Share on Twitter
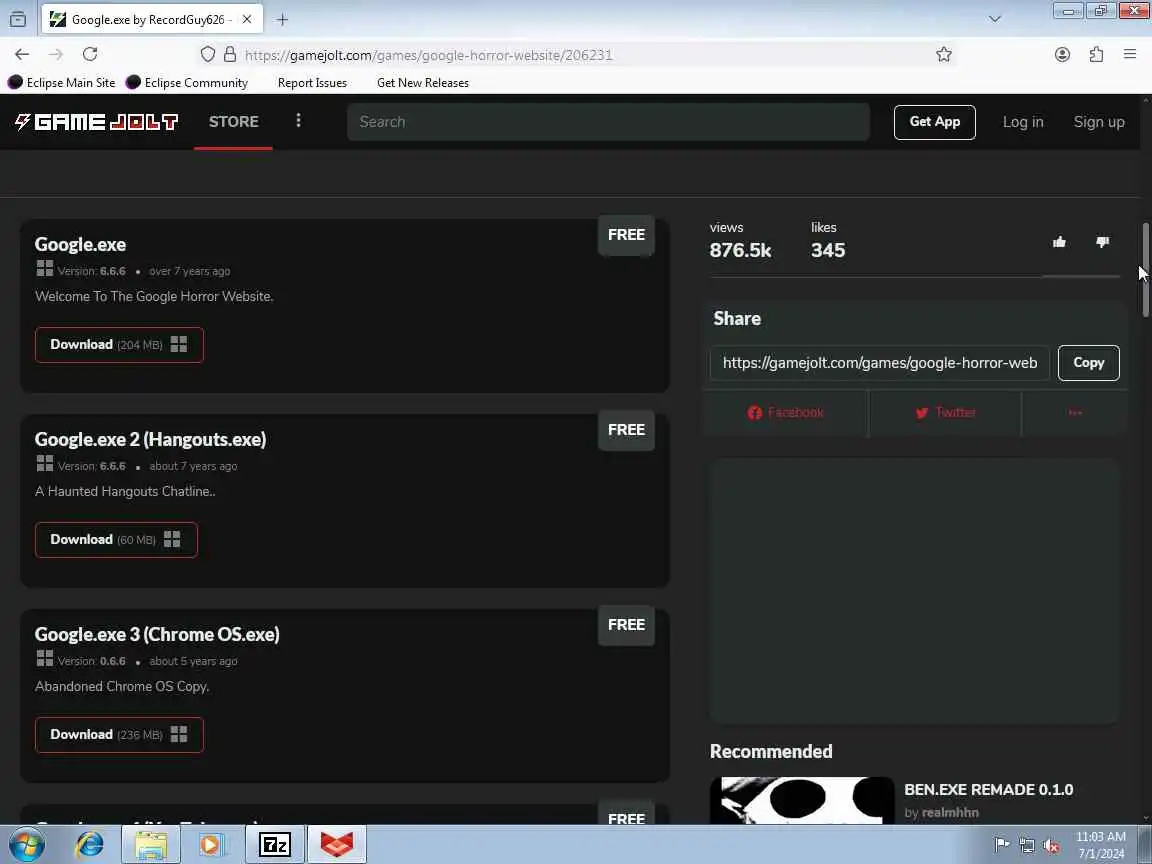The image size is (1152, 864). [945, 413]
